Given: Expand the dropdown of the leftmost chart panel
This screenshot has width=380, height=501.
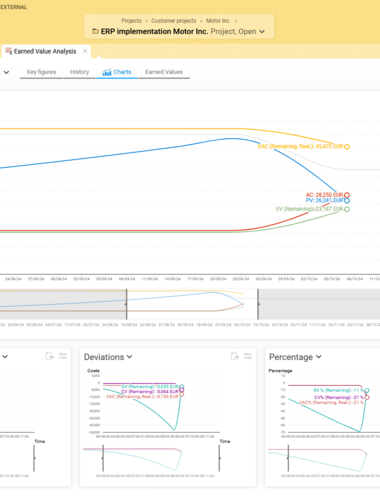Looking at the screenshot, I should pos(5,357).
